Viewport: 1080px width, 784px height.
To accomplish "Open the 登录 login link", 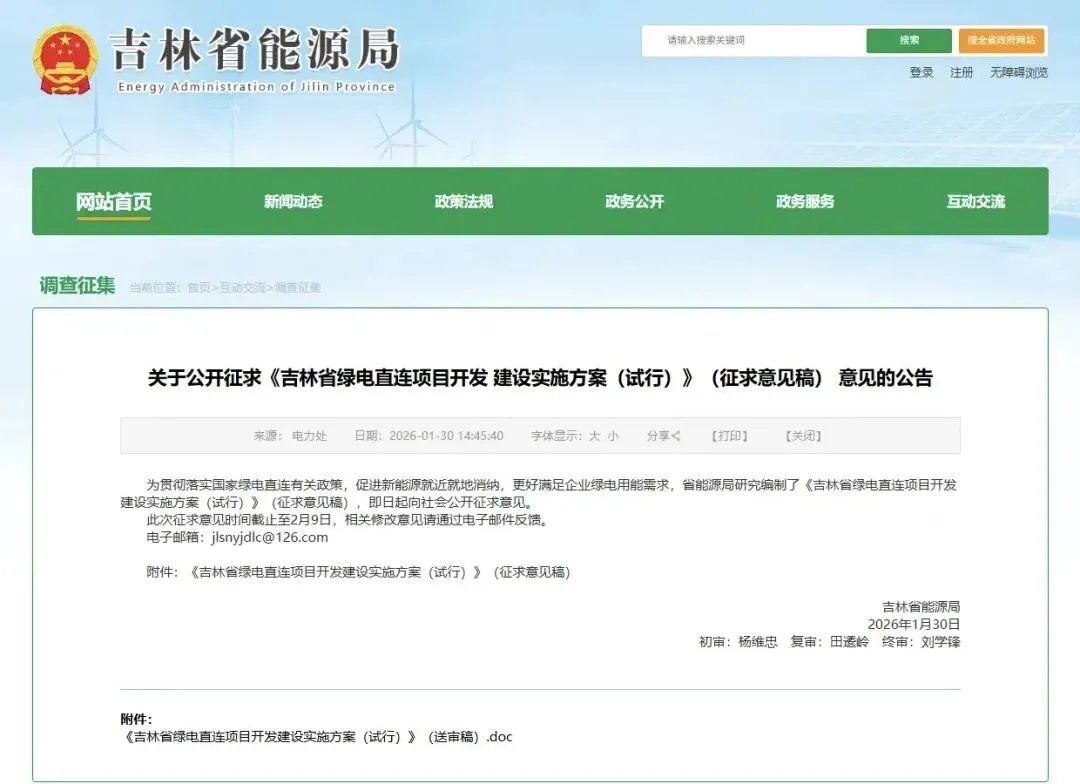I will [x=921, y=72].
